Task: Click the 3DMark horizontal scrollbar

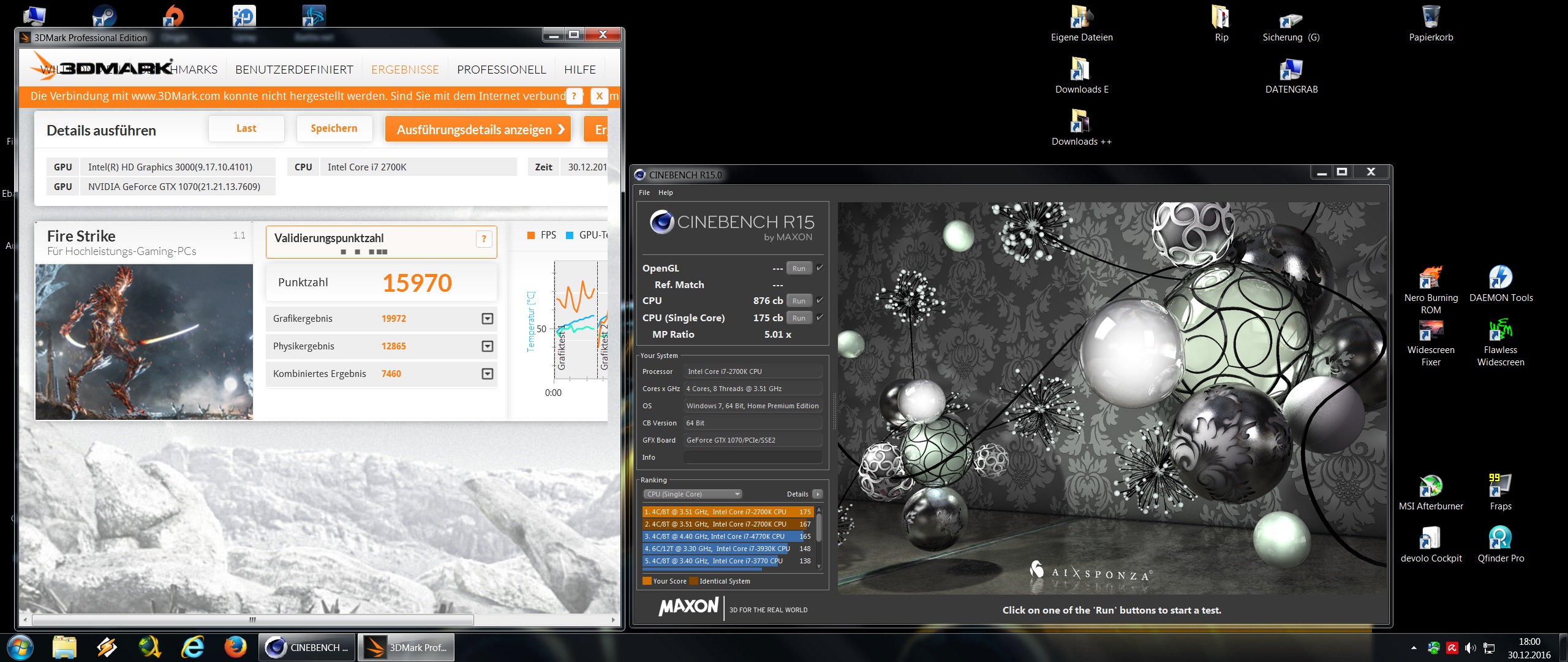Action: click(x=252, y=620)
